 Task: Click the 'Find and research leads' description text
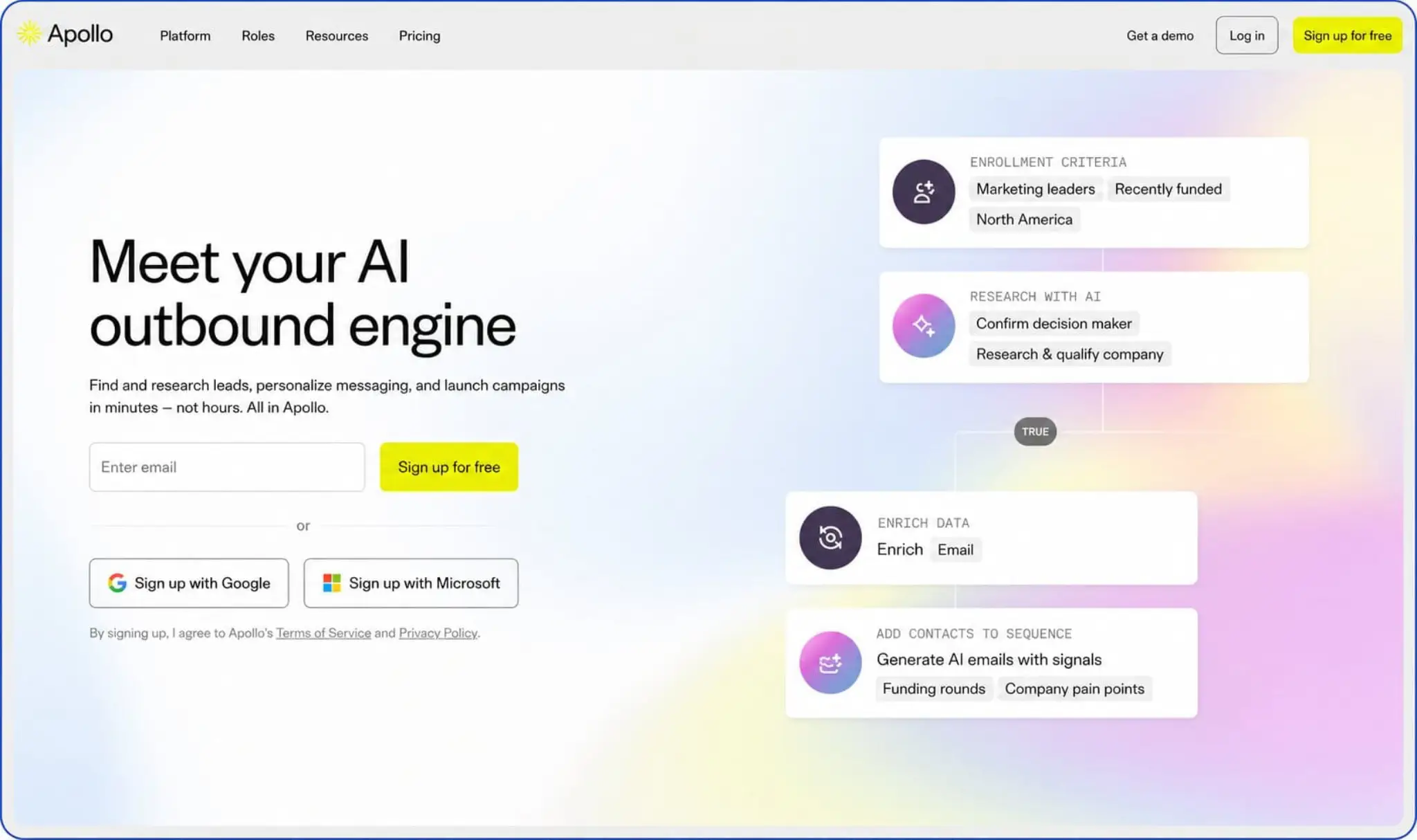(327, 396)
